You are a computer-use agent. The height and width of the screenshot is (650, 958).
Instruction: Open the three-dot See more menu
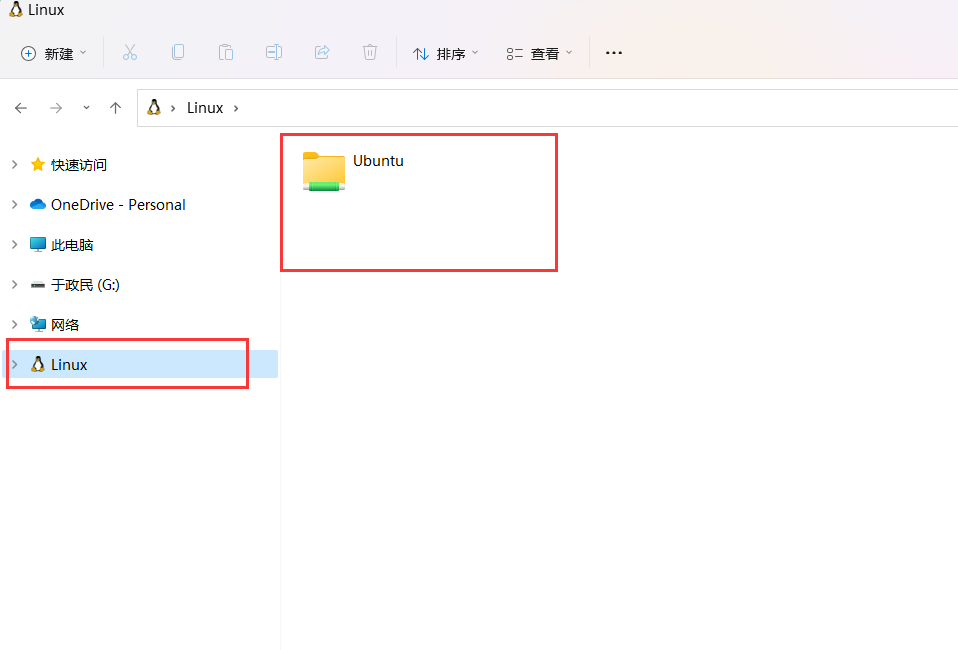pos(613,53)
